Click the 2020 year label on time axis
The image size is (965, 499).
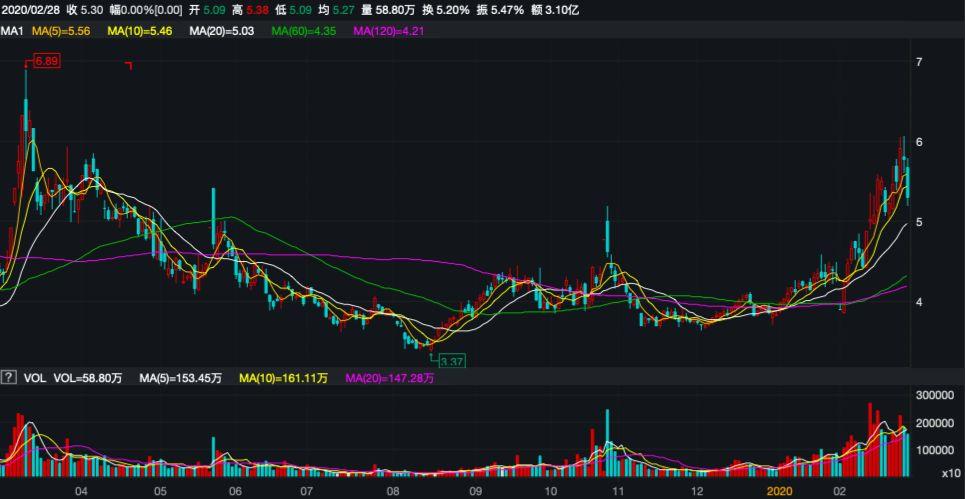(778, 491)
